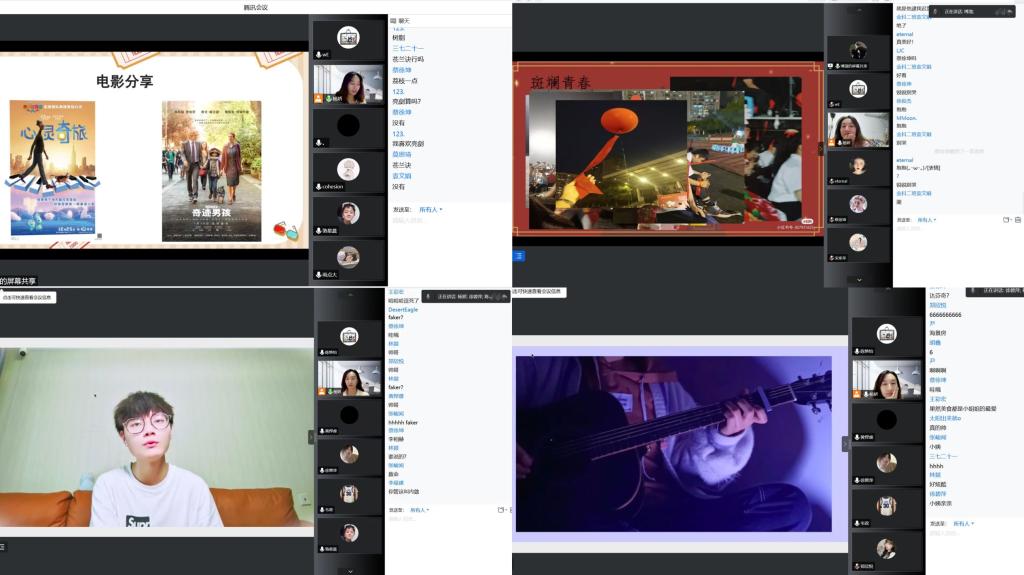Open the 所有人 recipient dropdown in the movie-sharing chat
The image size is (1024, 575).
click(430, 210)
